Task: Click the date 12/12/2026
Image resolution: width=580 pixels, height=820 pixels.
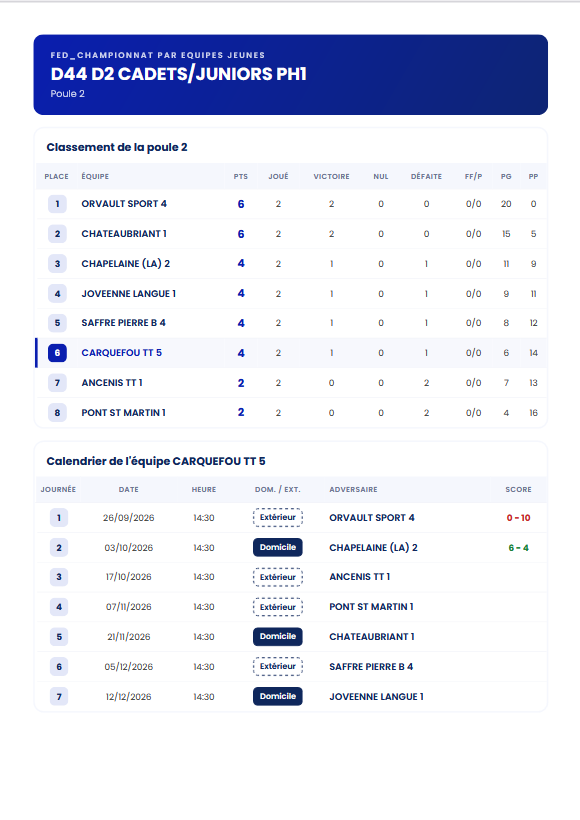Action: coord(129,697)
